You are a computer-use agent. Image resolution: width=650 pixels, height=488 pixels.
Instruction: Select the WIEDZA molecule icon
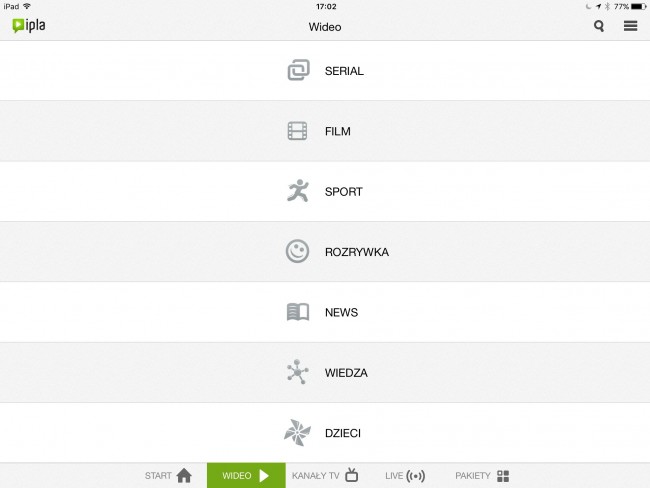(x=297, y=372)
